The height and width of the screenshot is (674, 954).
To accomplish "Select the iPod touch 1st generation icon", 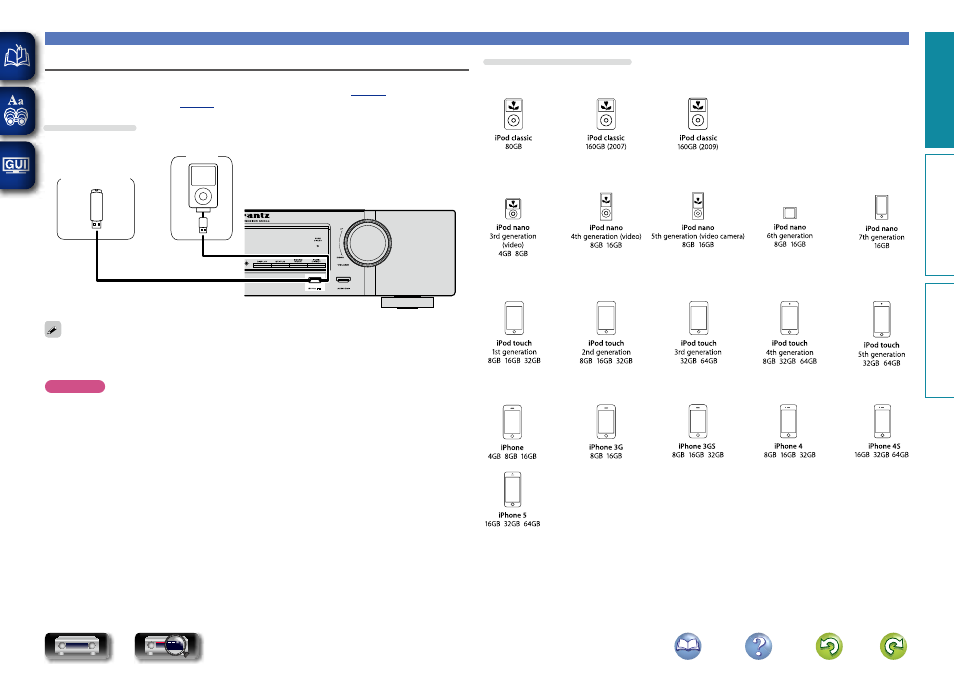I will 514,318.
